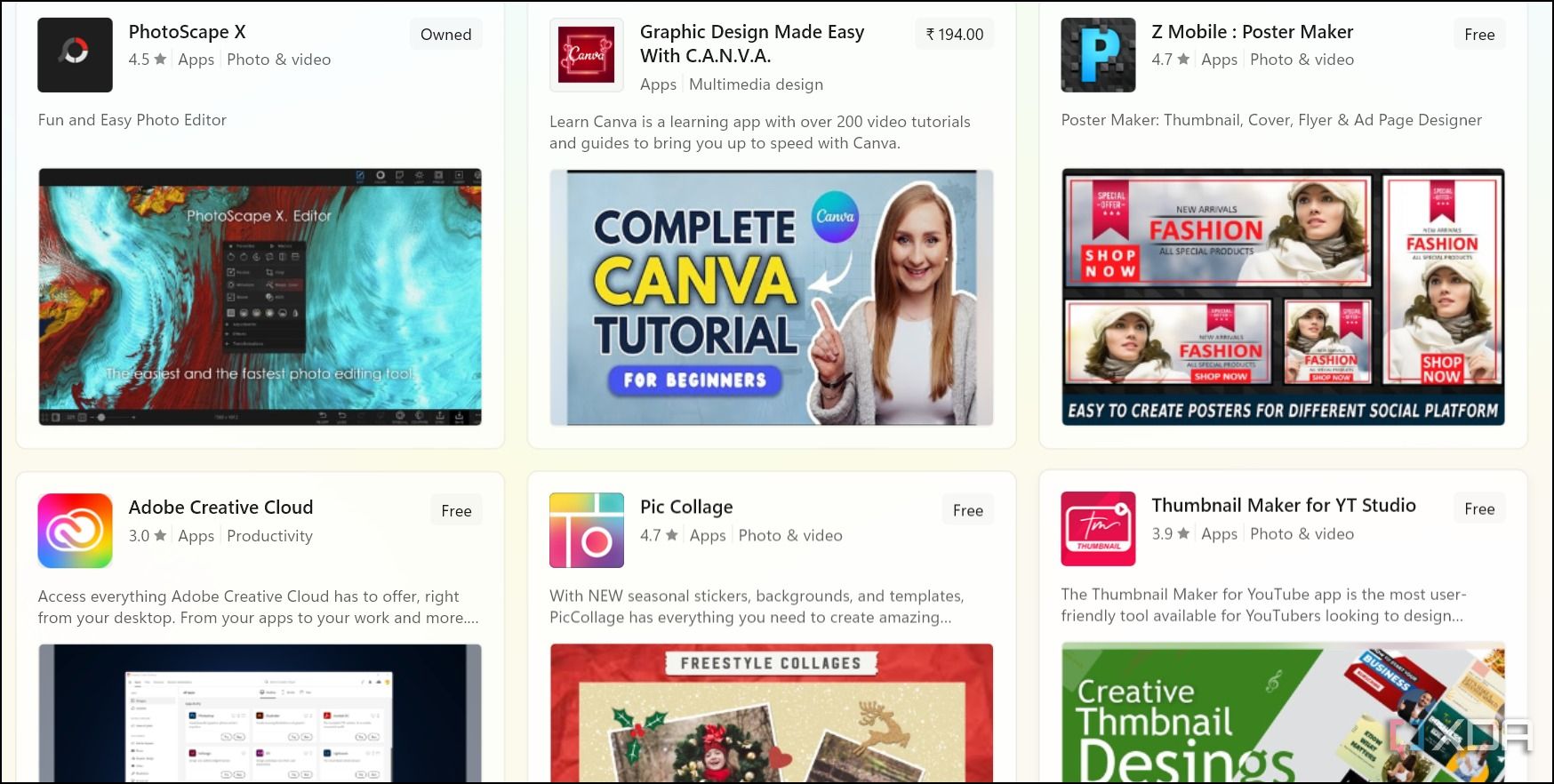Click the Thumbnail Maker for YT Studio icon
Image resolution: width=1554 pixels, height=784 pixels.
point(1098,529)
